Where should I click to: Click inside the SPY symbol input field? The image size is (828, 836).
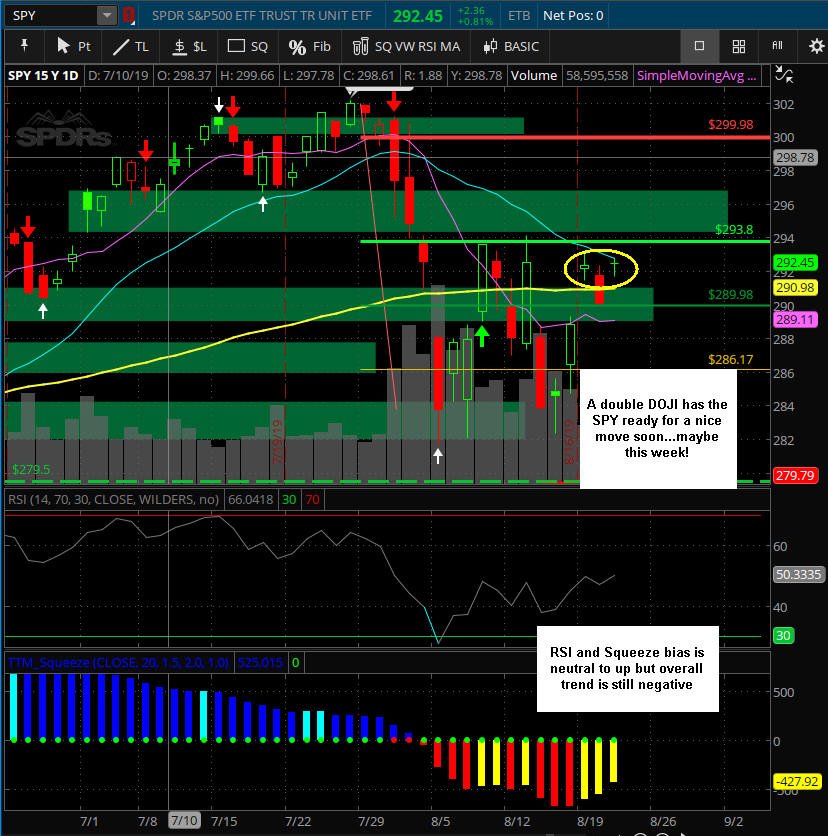click(52, 15)
